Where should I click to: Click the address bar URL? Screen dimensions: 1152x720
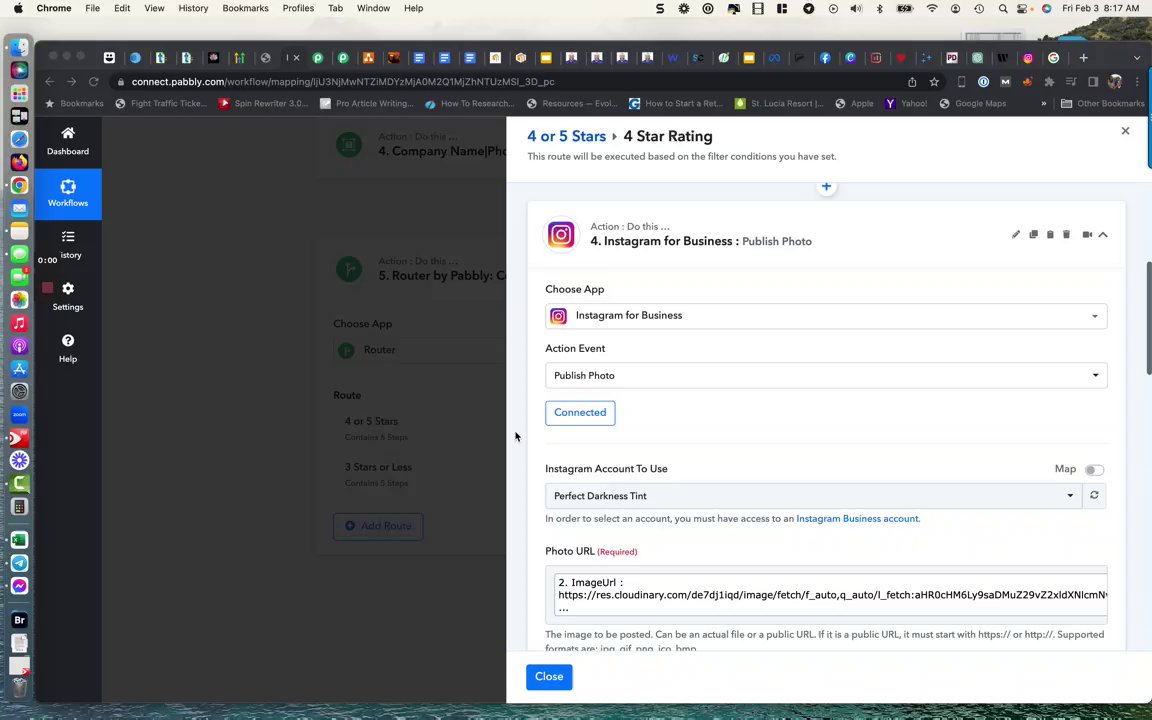(x=342, y=82)
